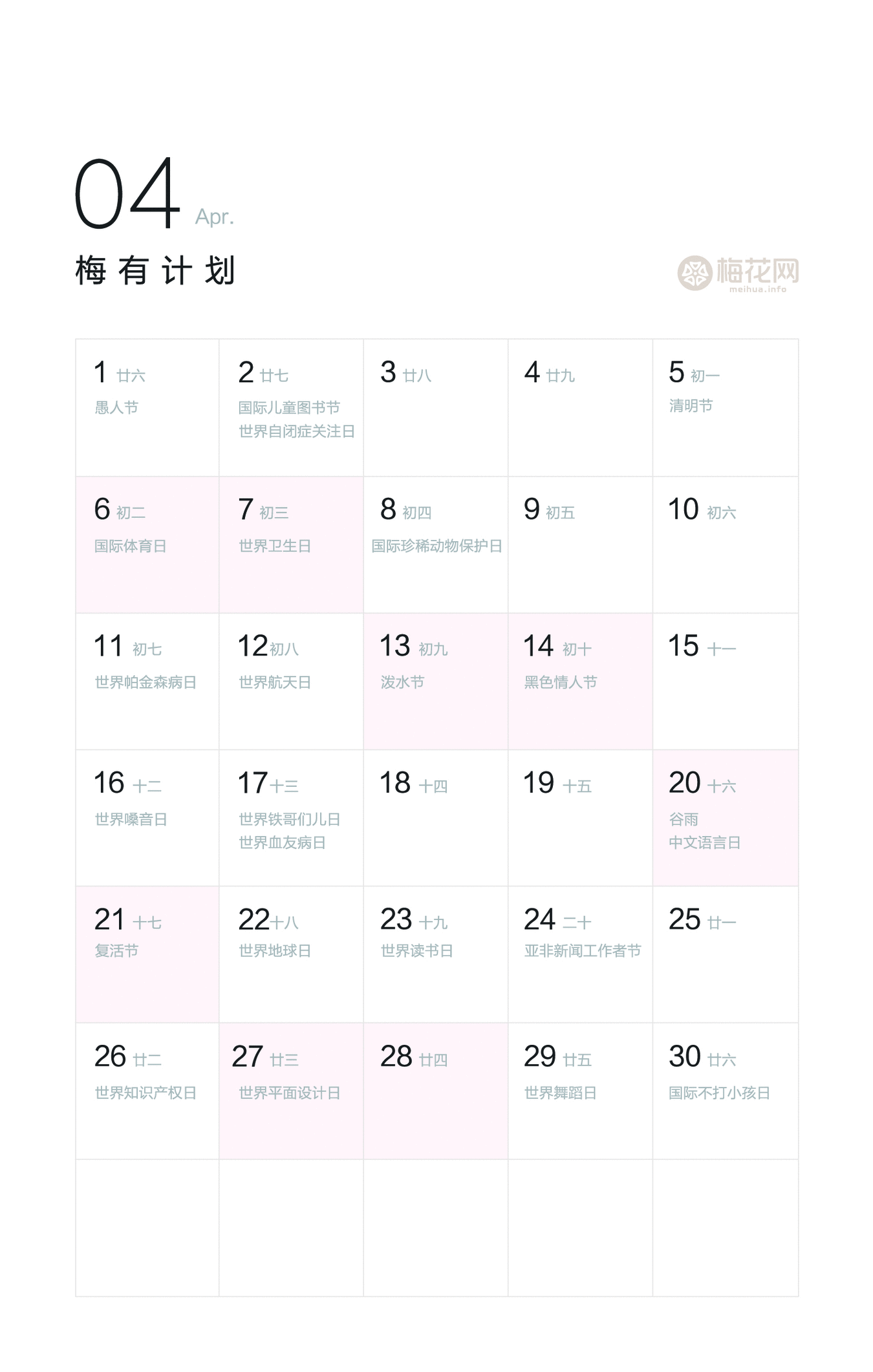Select the 世界帕金森病日 event on April 11
The image size is (873, 1372).
145,683
